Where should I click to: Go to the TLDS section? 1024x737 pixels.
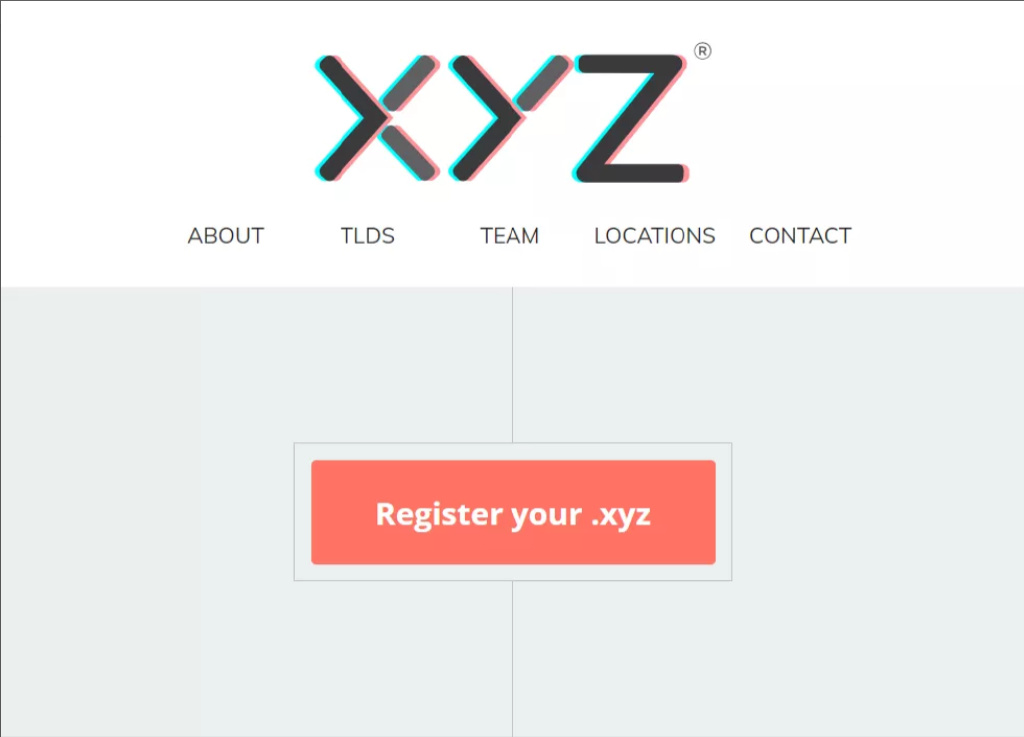coord(368,236)
